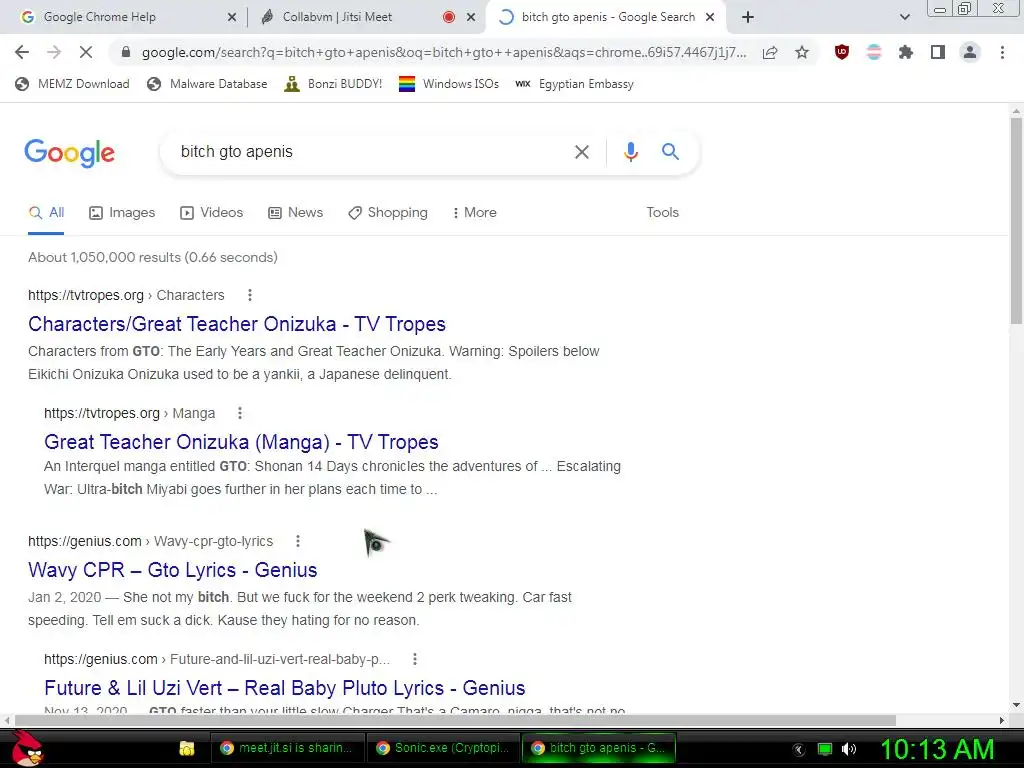Open the Angry Birds start button
Viewport: 1024px width, 768px height.
27,748
